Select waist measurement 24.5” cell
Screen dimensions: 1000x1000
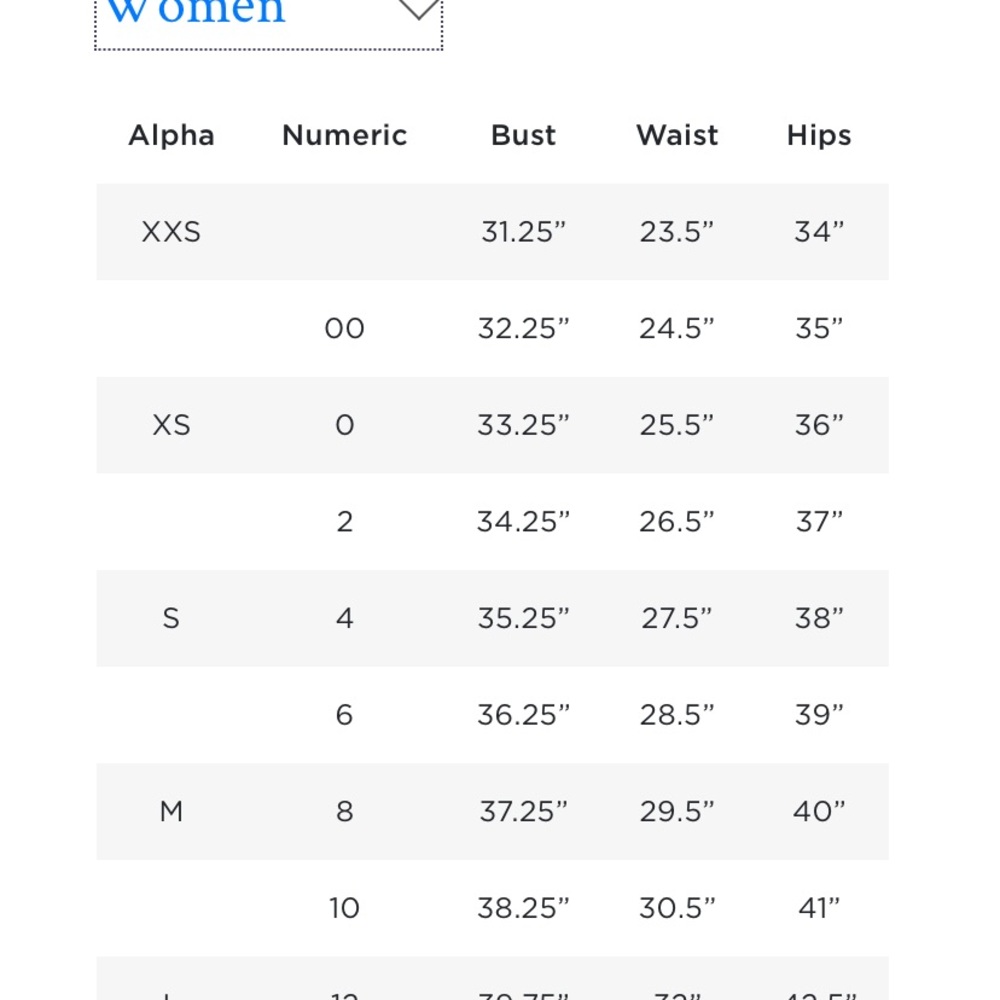click(x=677, y=329)
